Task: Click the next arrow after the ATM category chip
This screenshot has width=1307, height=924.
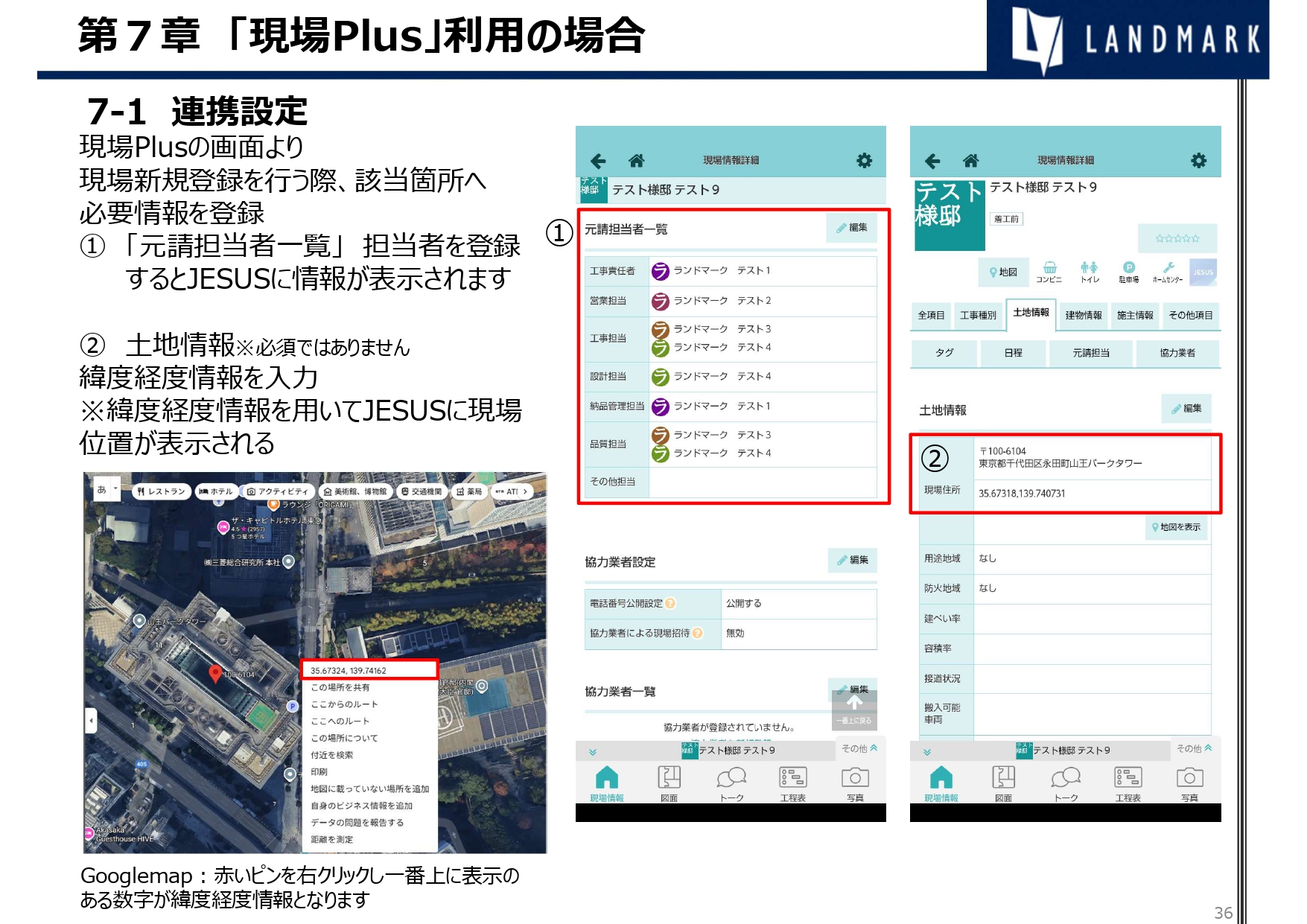Action: click(x=525, y=491)
